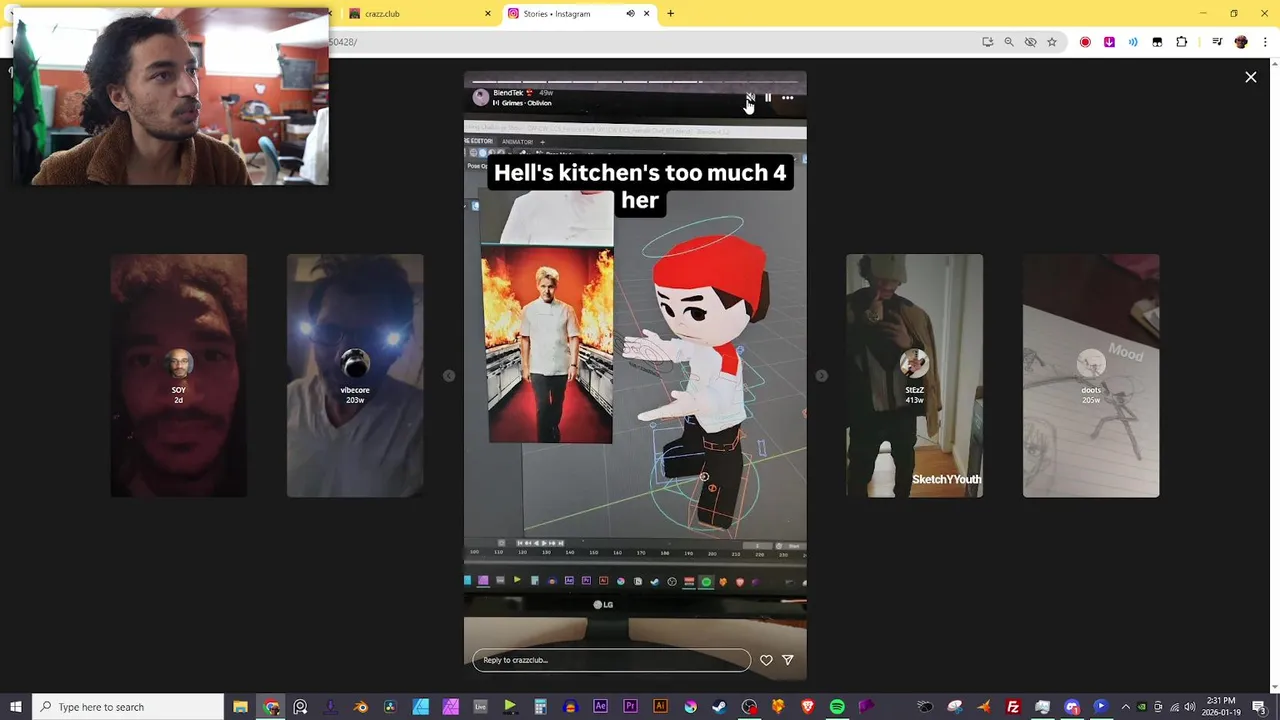1280x720 pixels.
Task: Open the Chrome profile avatar menu
Action: point(1241,42)
